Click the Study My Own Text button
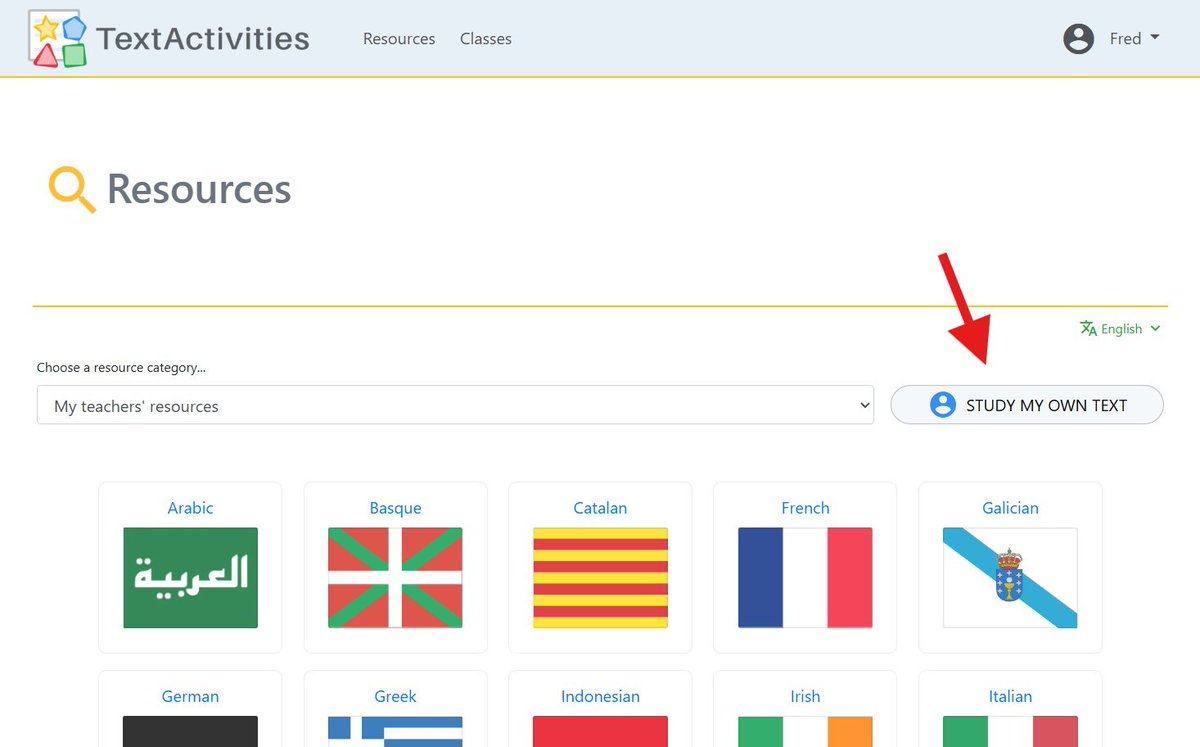This screenshot has height=747, width=1200. point(1027,405)
